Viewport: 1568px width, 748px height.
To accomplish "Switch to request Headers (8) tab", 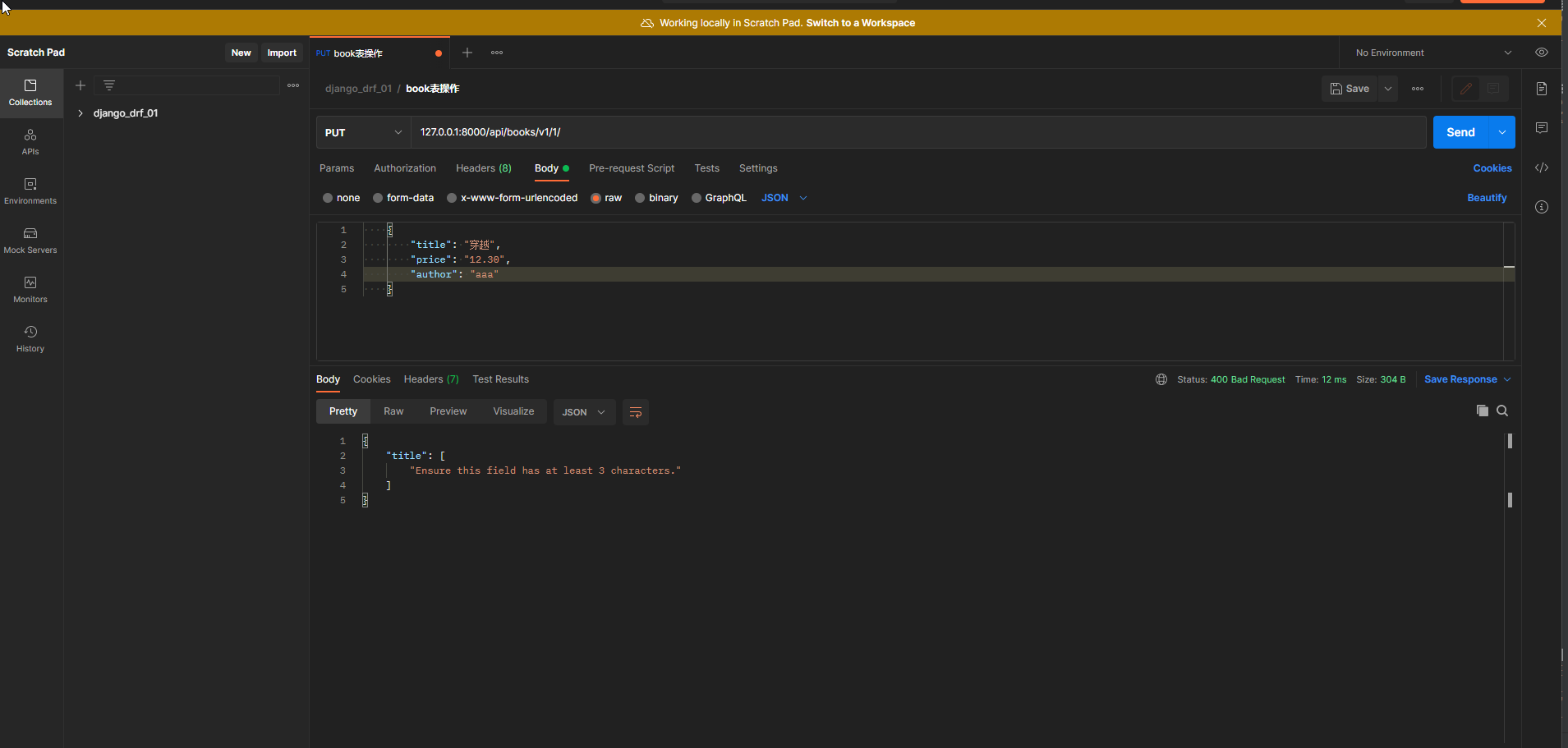I will (x=484, y=168).
